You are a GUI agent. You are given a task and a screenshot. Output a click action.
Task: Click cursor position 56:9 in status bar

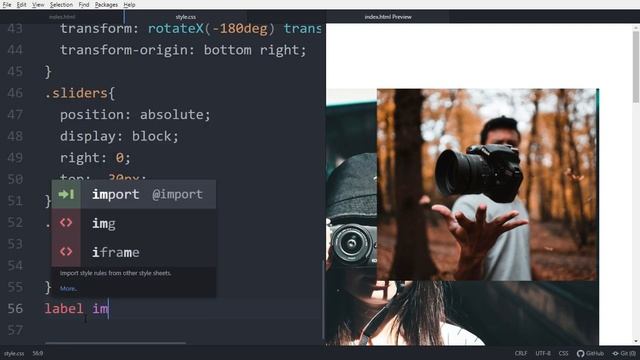click(x=38, y=353)
